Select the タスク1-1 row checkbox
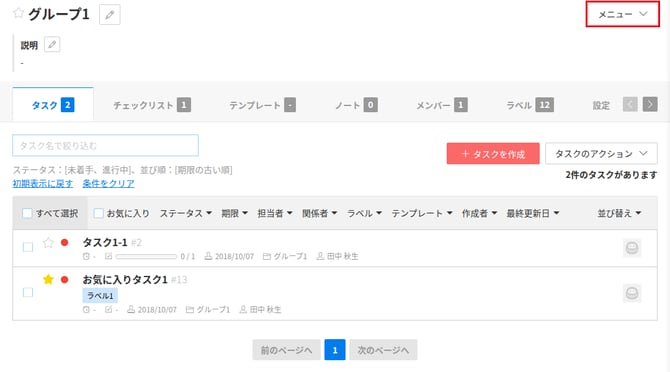The height and width of the screenshot is (372, 670). (x=28, y=247)
